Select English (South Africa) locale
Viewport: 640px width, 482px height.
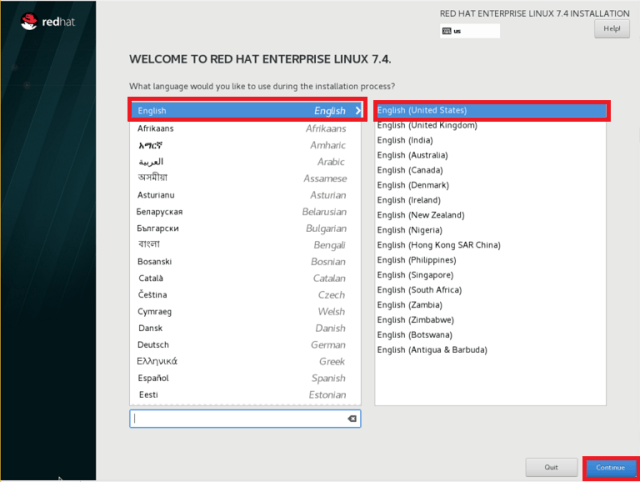pyautogui.click(x=491, y=290)
